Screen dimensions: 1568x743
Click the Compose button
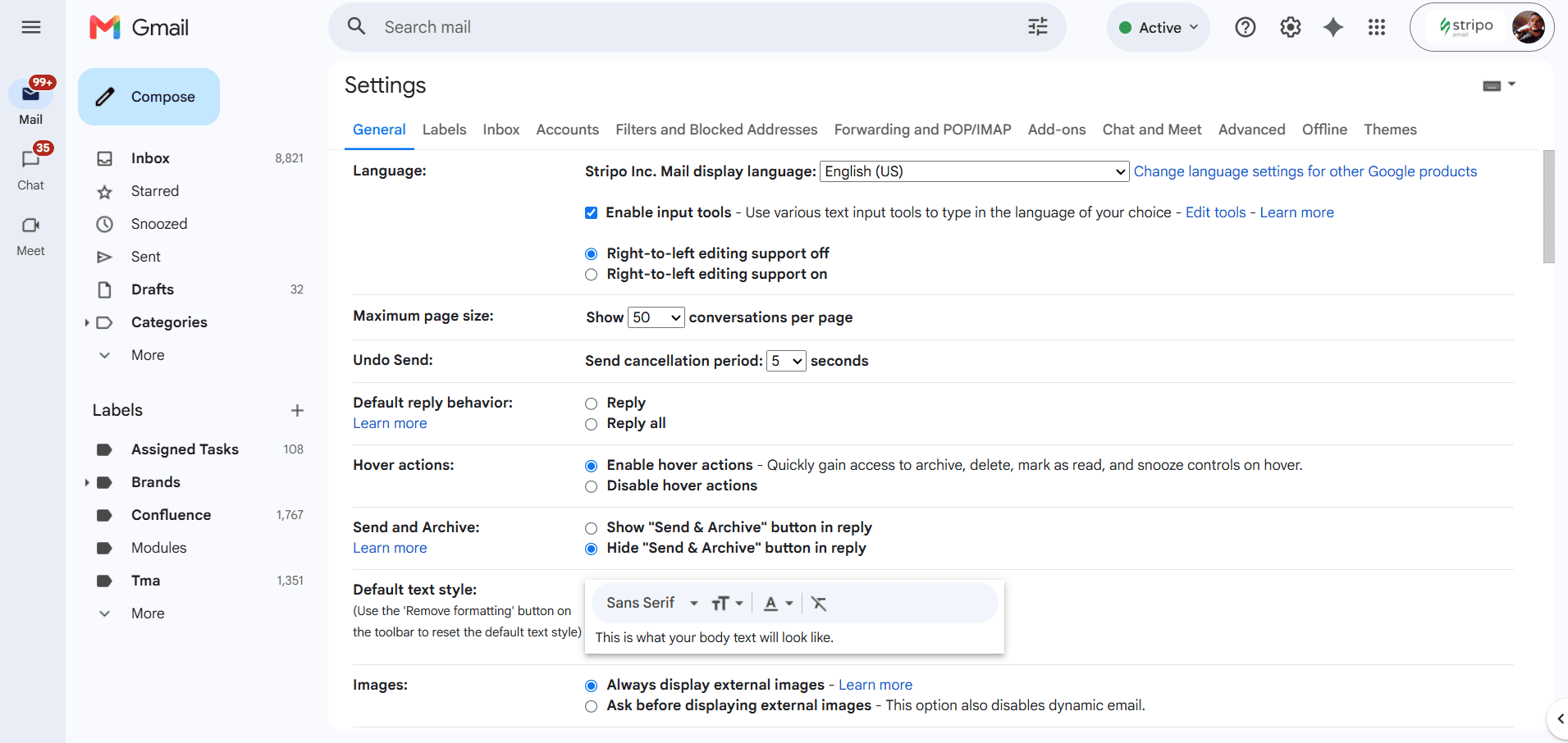pyautogui.click(x=149, y=97)
